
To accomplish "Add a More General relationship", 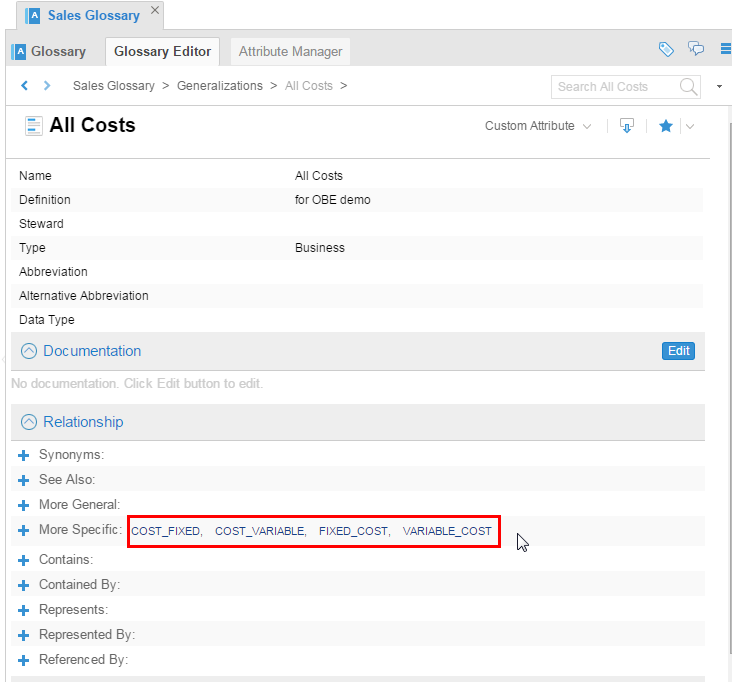I will point(23,506).
